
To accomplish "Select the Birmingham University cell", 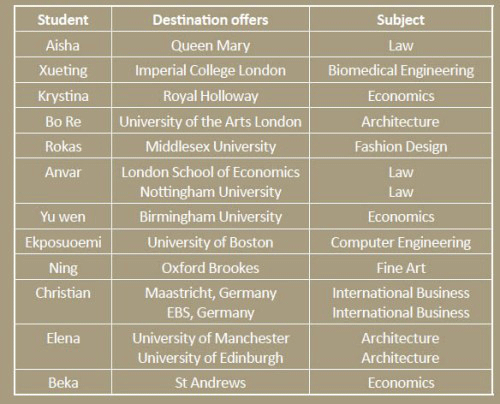I will point(210,217).
